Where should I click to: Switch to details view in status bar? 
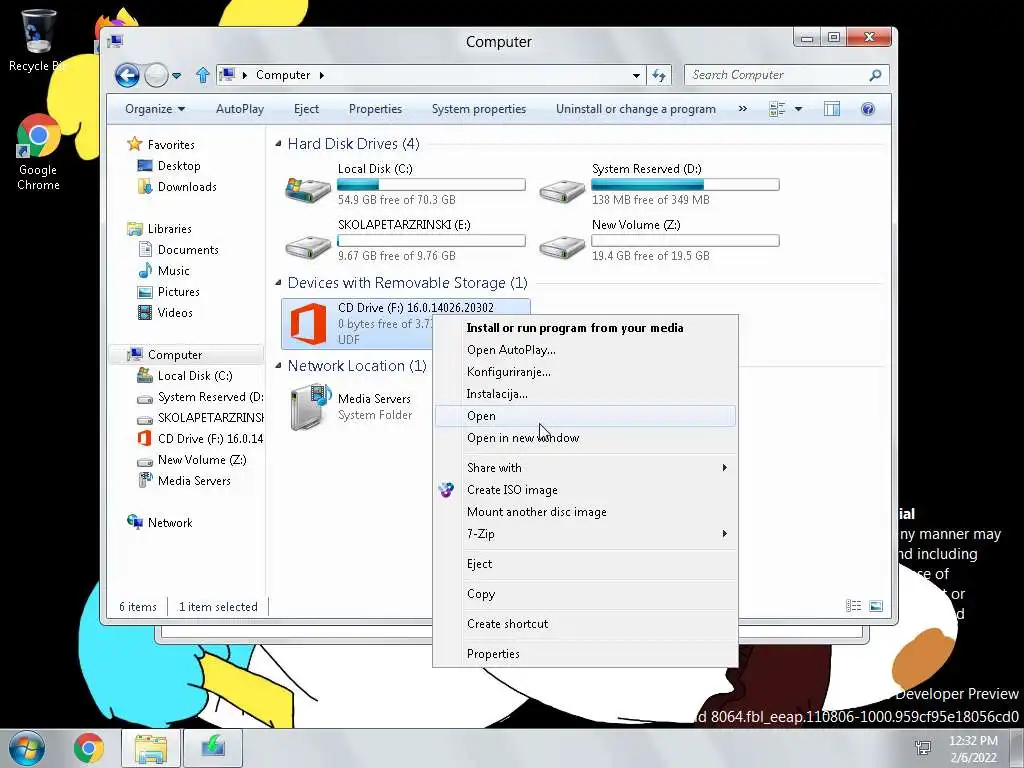click(854, 606)
